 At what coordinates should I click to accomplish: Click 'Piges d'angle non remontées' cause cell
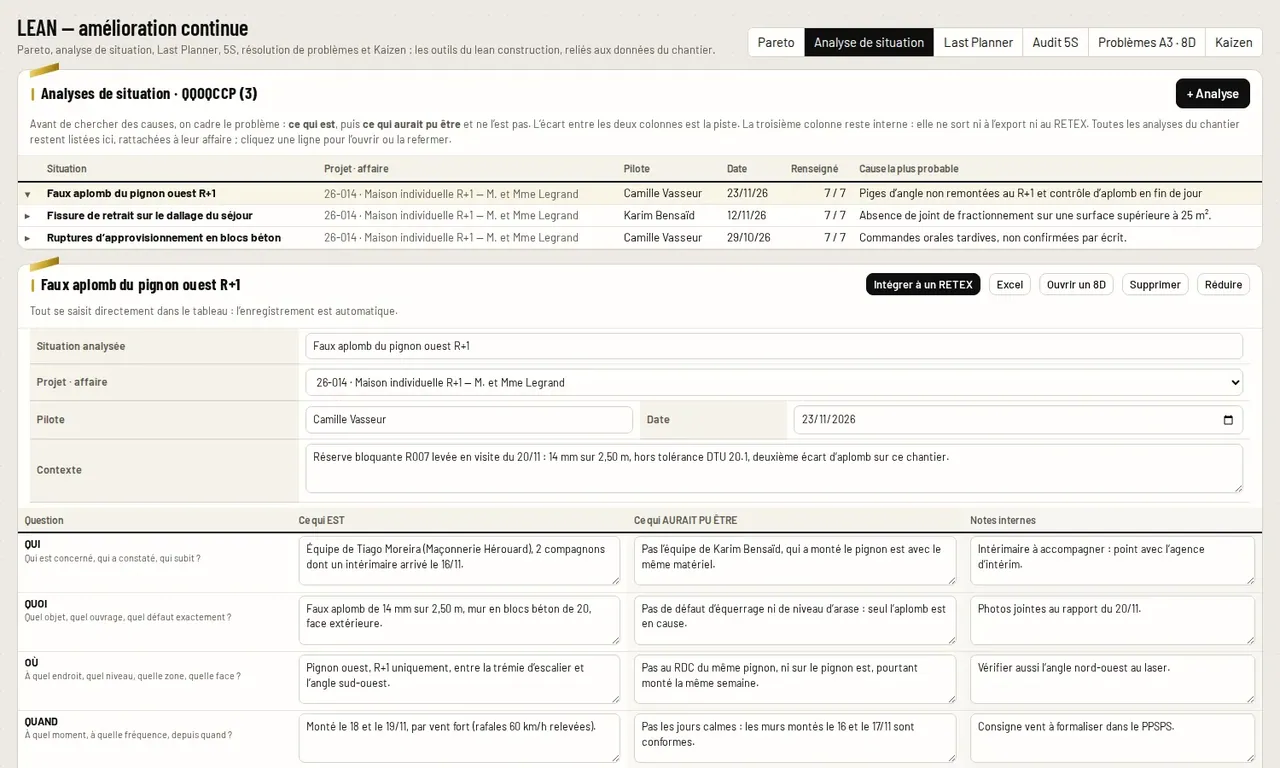tap(1030, 193)
